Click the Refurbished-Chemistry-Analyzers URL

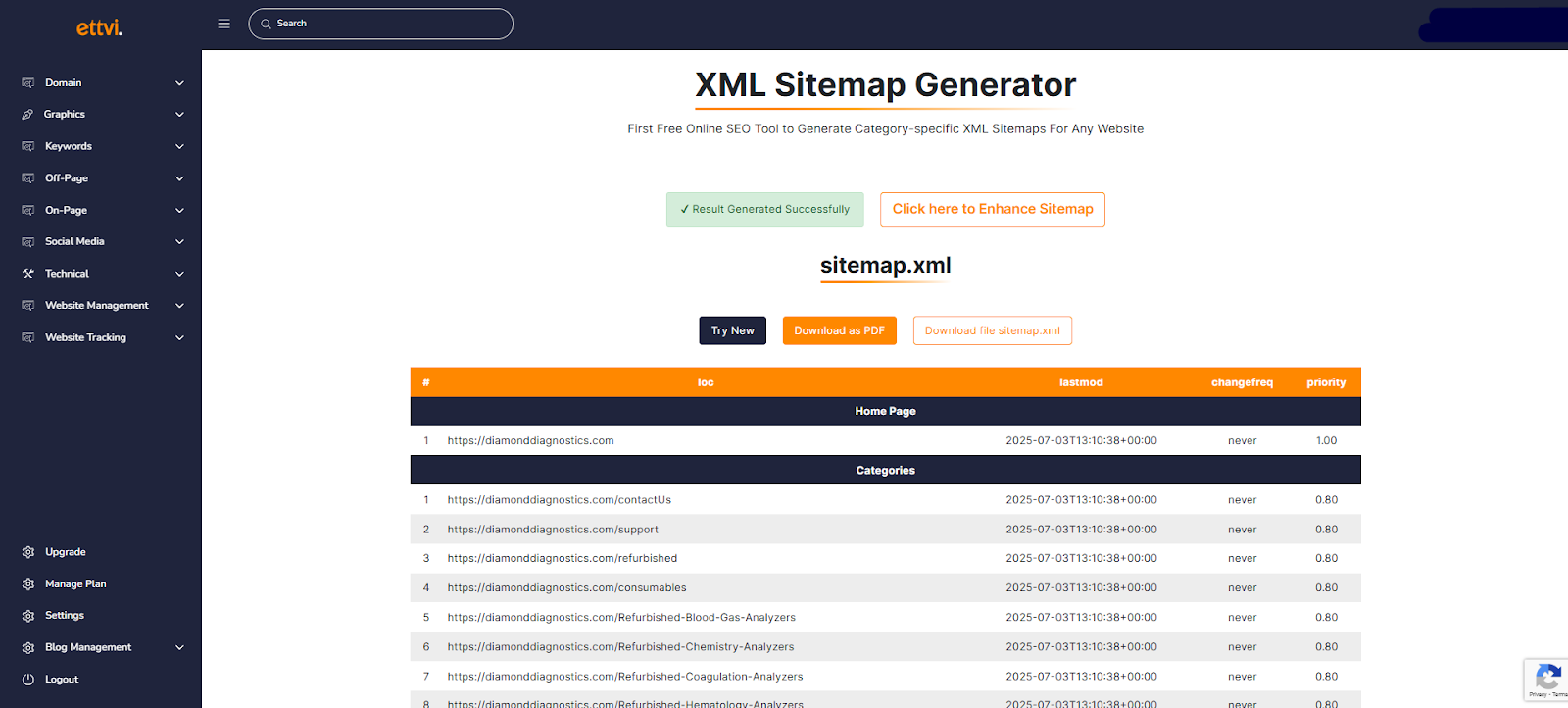click(621, 647)
